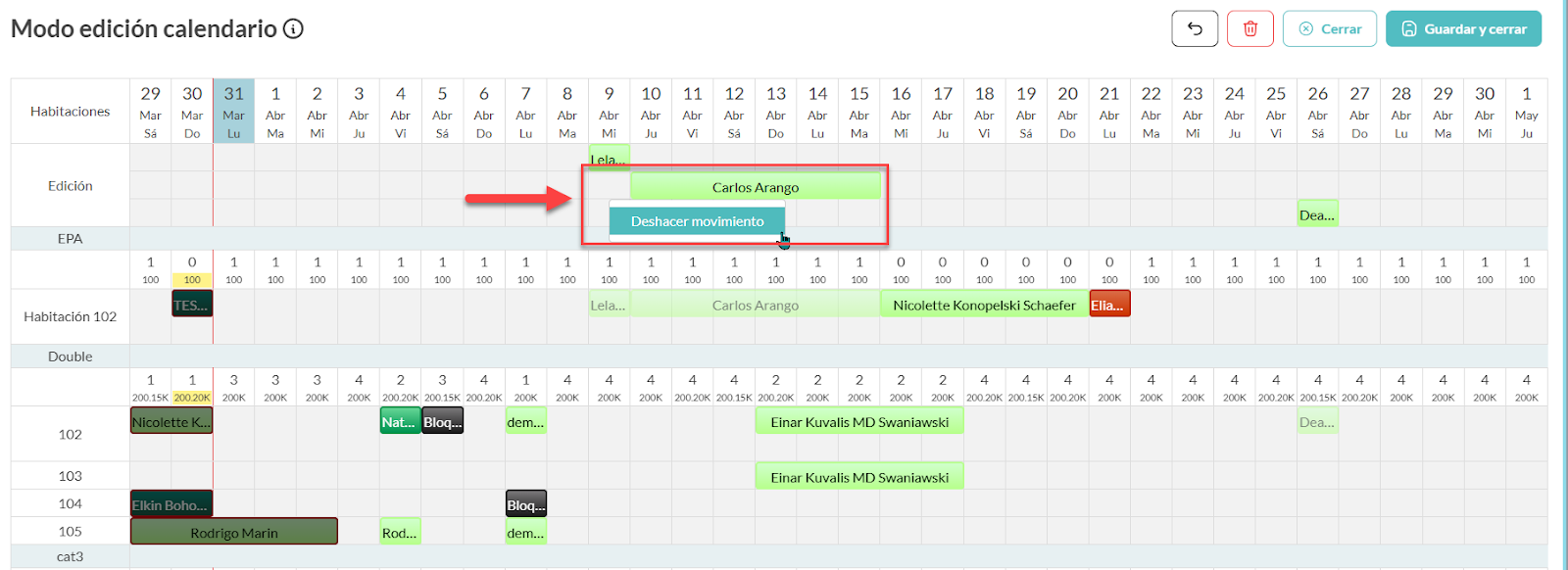Click the Elkin Boho... reservation in row 104

(171, 504)
